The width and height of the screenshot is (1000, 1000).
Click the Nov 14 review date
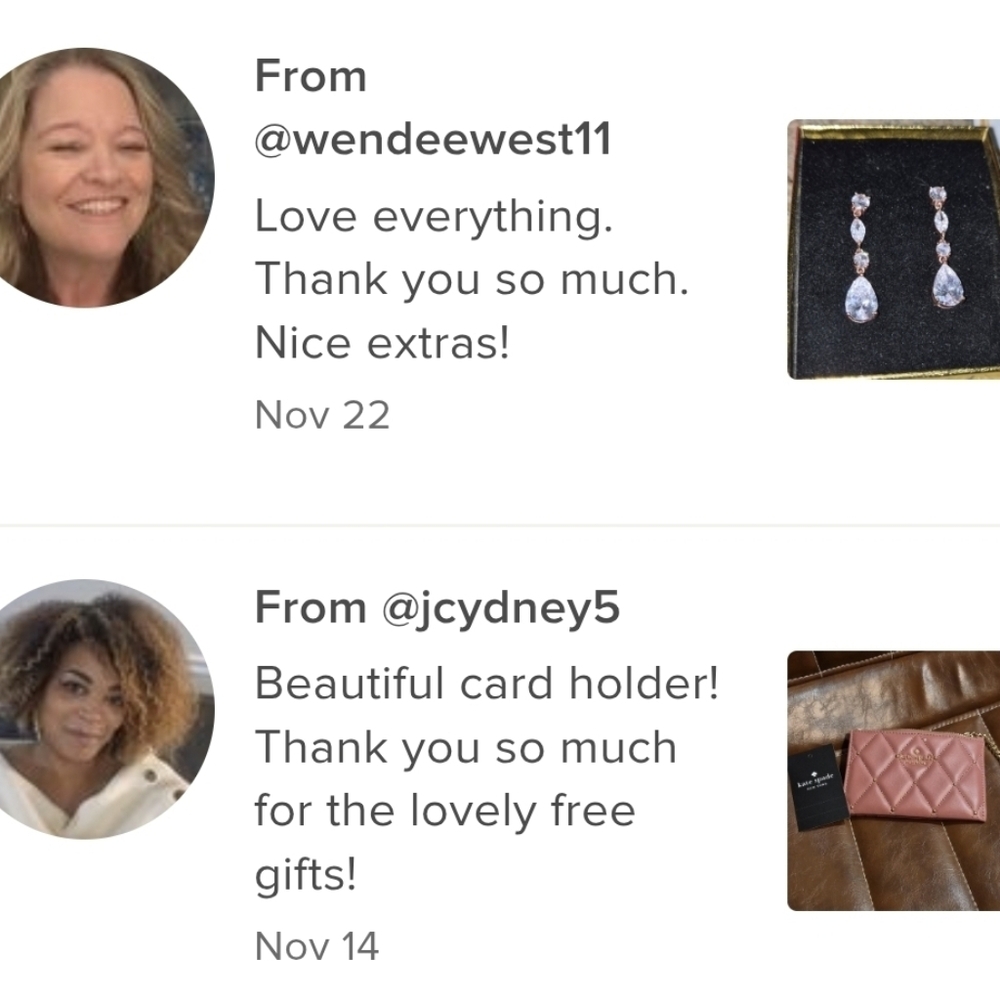point(317,945)
